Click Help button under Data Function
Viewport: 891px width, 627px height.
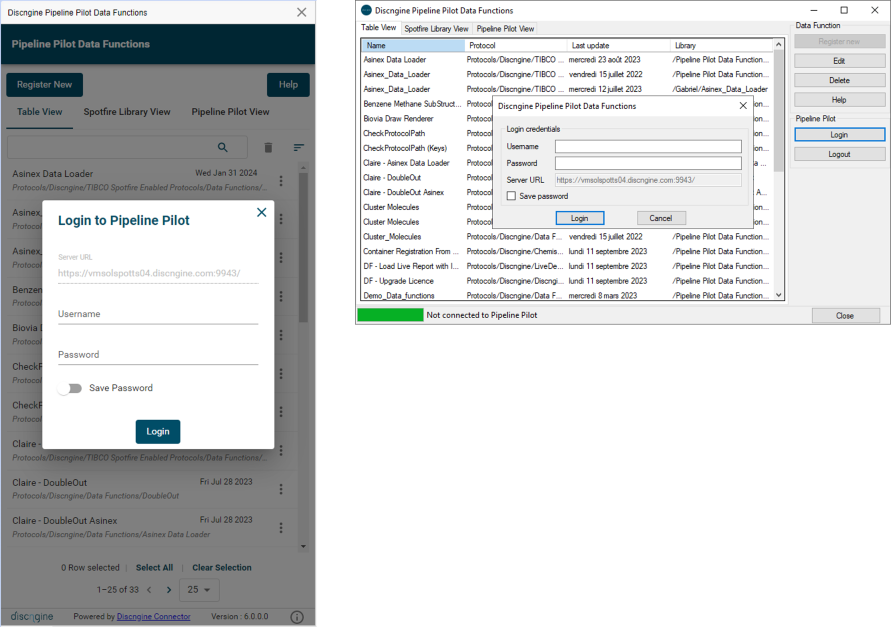click(839, 100)
